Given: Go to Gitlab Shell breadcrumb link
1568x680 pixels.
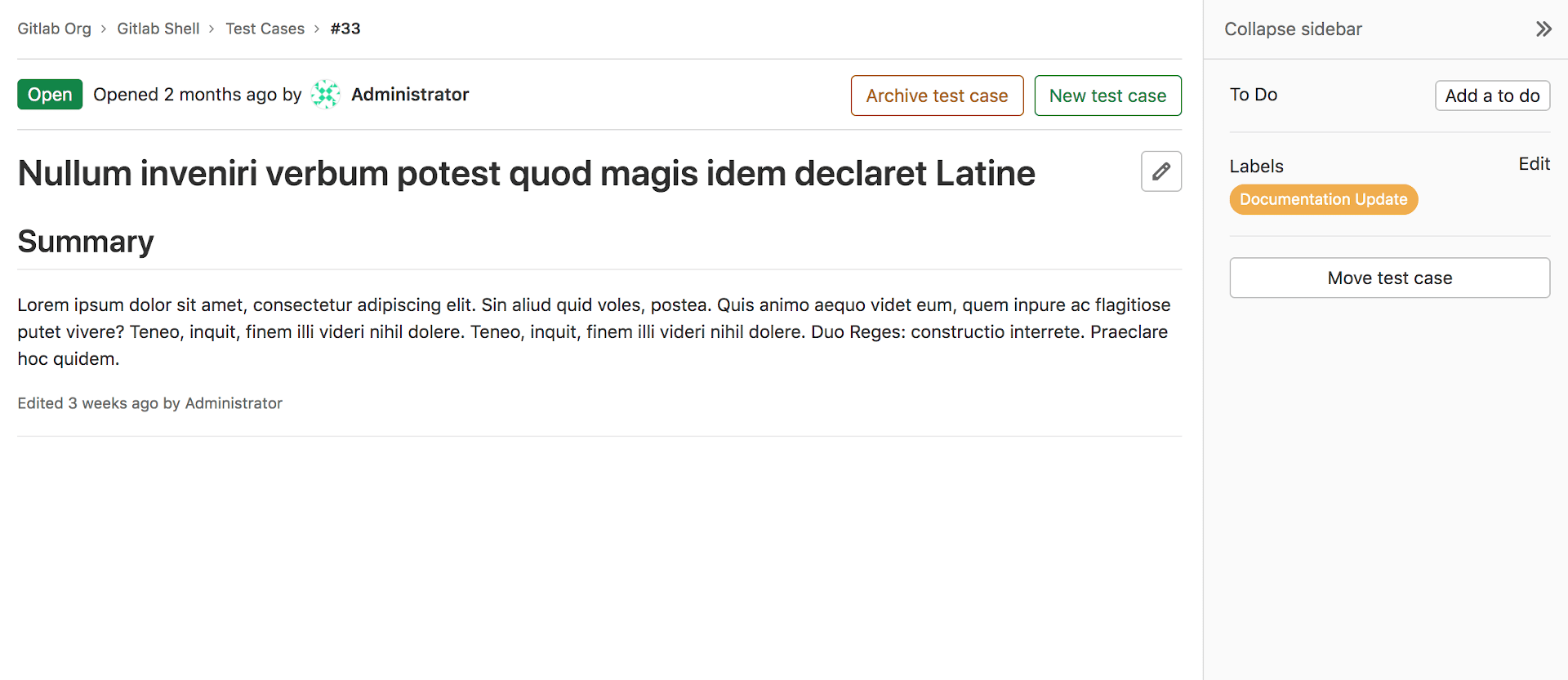Looking at the screenshot, I should (x=158, y=29).
